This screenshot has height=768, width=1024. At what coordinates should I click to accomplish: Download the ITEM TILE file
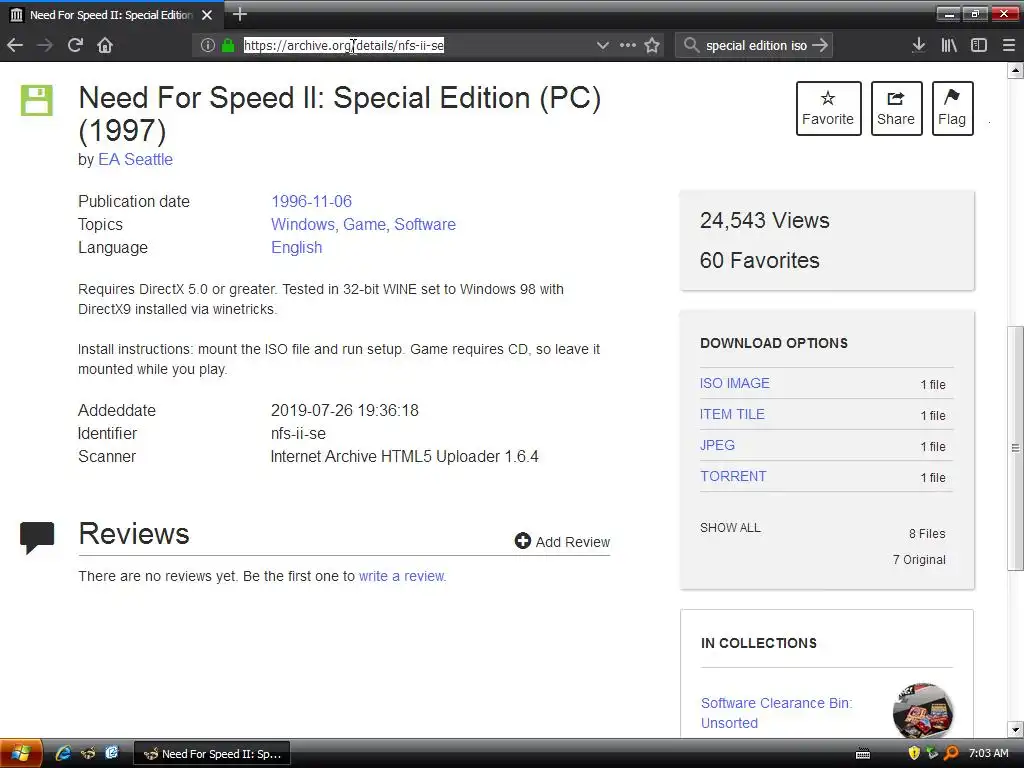(732, 414)
